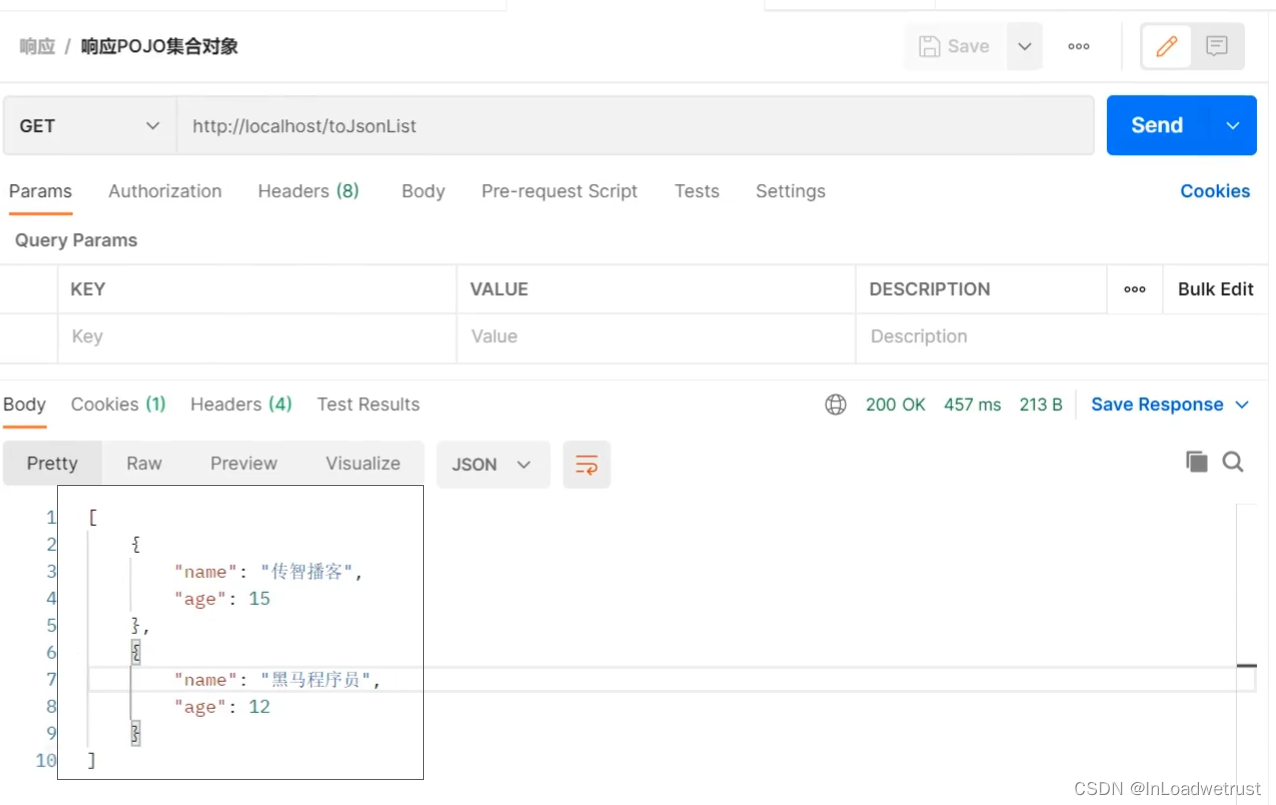Open the params table column options three-dot icon
Image resolution: width=1276 pixels, height=805 pixels.
(x=1135, y=289)
